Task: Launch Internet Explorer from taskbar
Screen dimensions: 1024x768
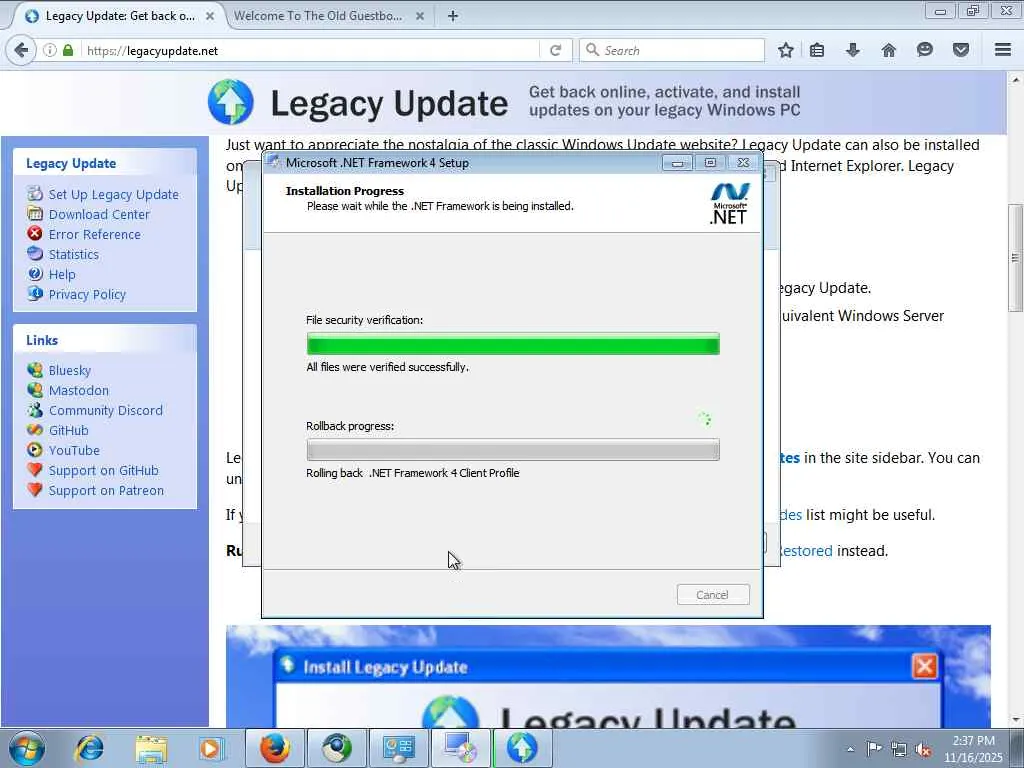Action: point(89,748)
